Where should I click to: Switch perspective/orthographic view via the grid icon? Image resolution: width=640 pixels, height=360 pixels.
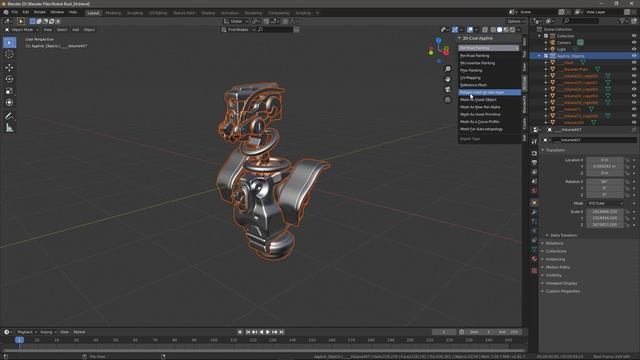coord(448,100)
